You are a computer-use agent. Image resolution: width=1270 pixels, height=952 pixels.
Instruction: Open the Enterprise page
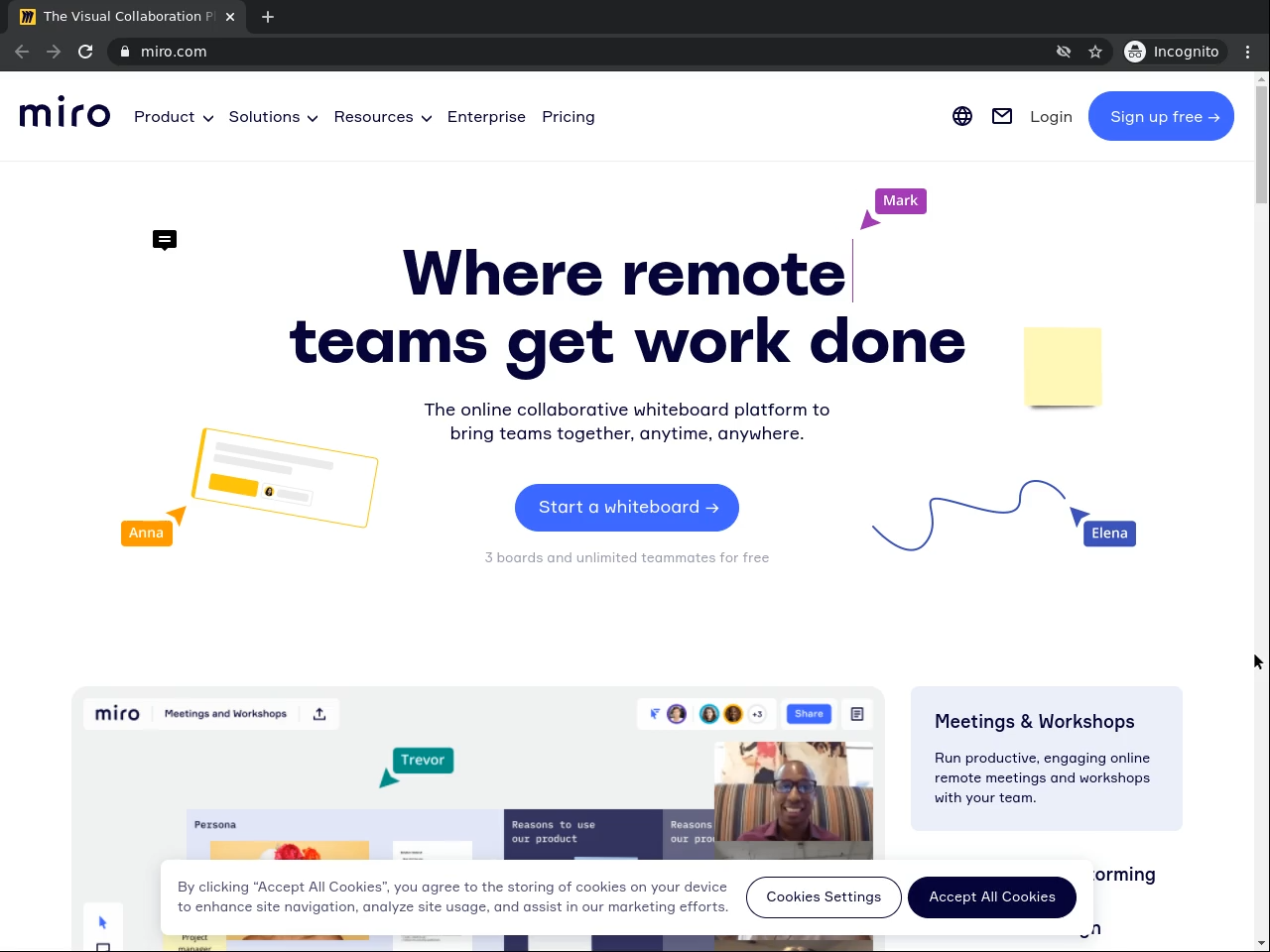pyautogui.click(x=486, y=117)
